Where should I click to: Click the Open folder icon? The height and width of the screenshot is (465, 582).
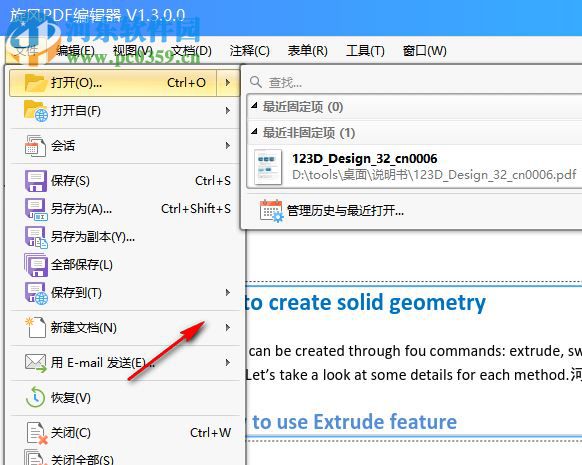35,82
